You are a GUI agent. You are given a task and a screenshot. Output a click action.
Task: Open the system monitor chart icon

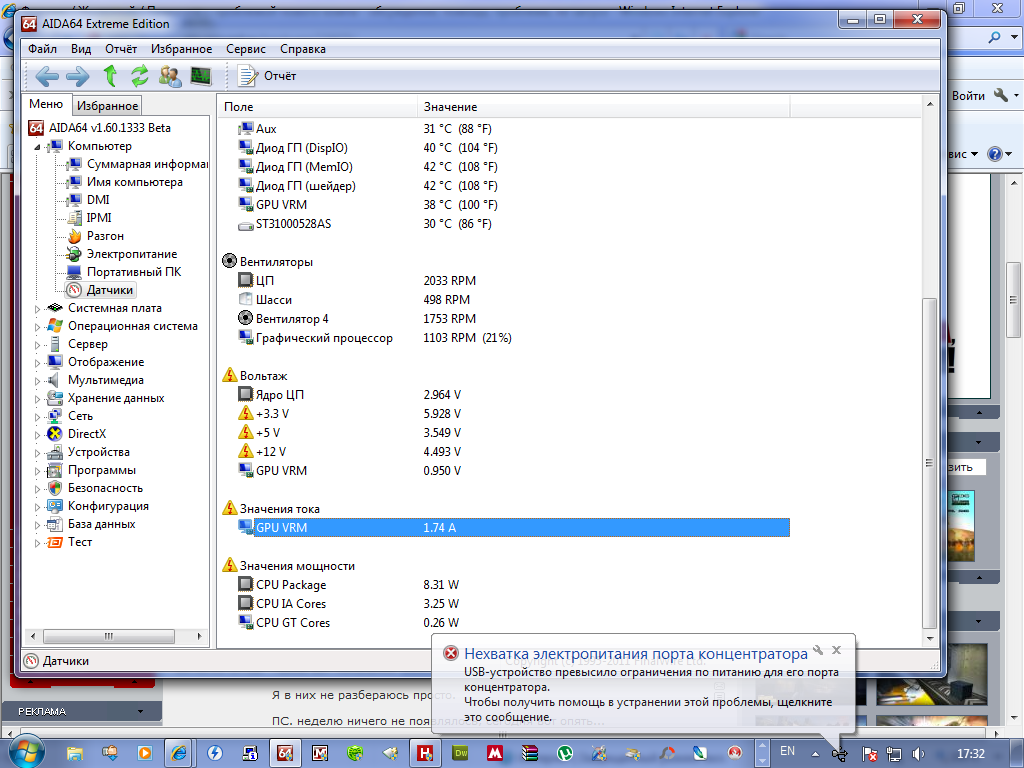200,76
